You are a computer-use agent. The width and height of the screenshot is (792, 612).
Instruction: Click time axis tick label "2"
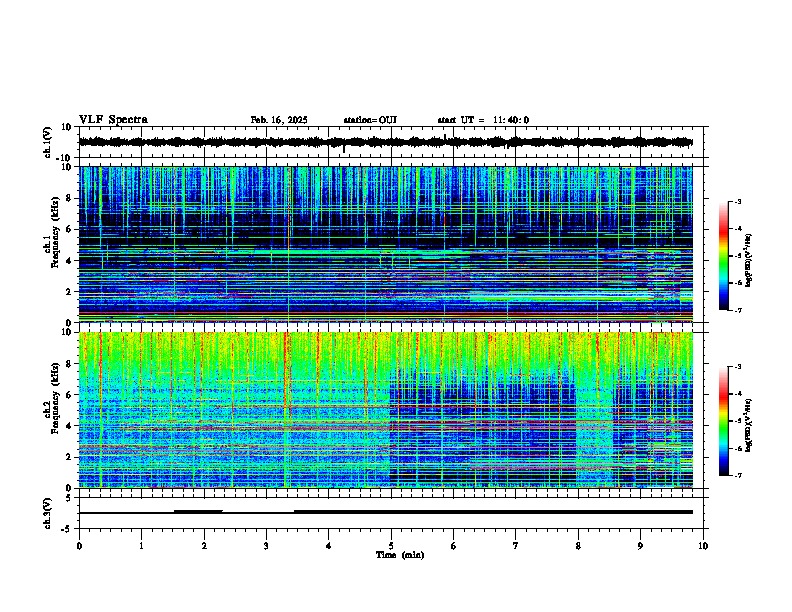point(204,546)
